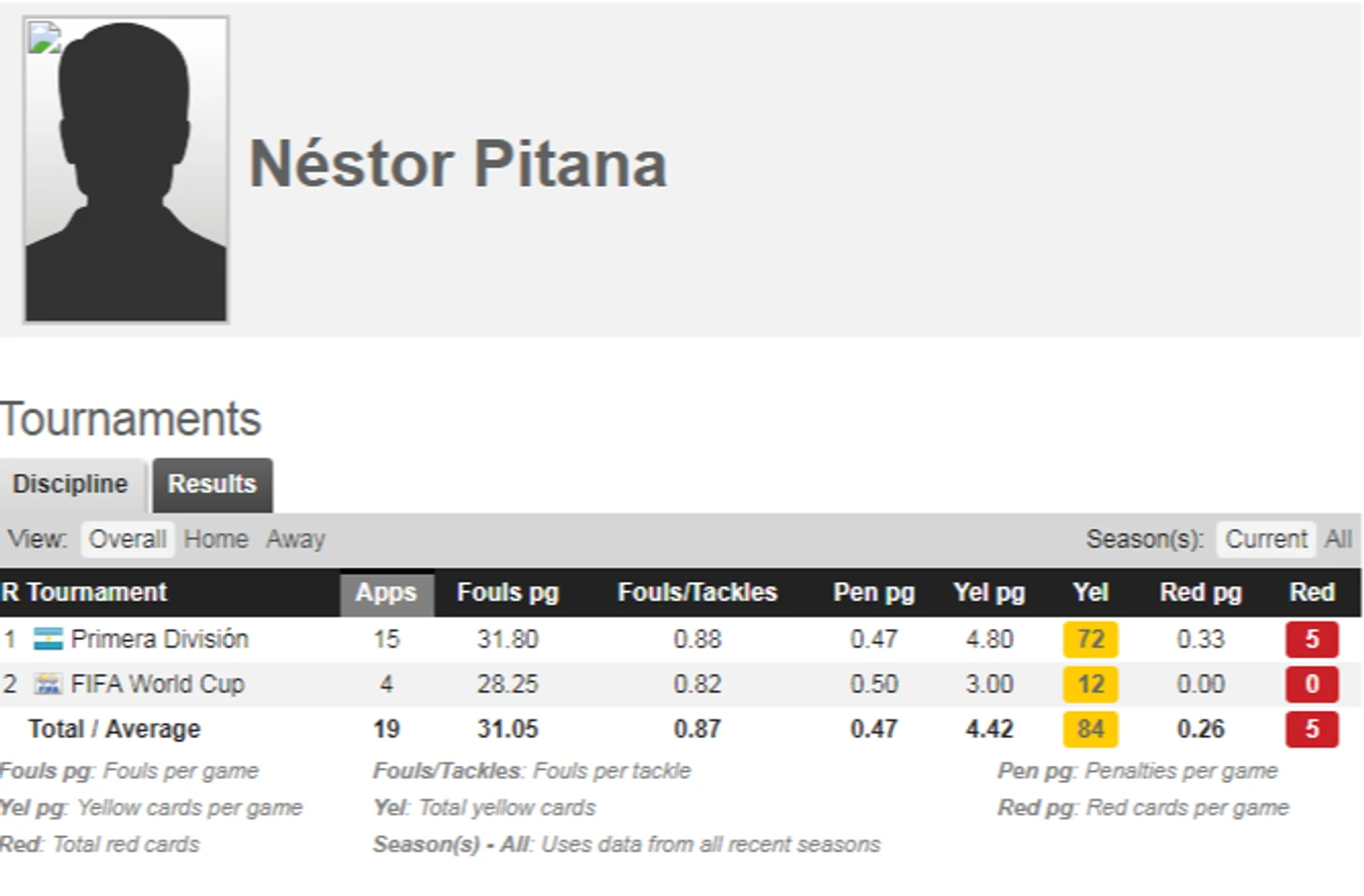
Task: Sort by the Yel pg column header
Action: 988,592
